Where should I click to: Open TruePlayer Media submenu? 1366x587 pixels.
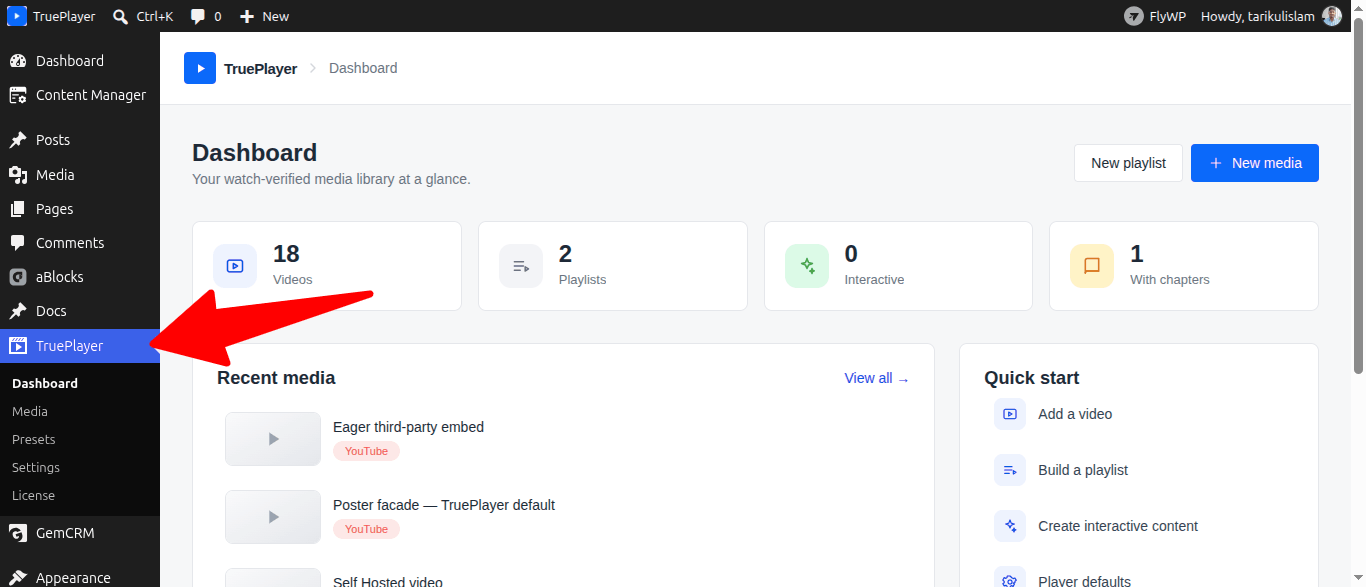point(30,411)
